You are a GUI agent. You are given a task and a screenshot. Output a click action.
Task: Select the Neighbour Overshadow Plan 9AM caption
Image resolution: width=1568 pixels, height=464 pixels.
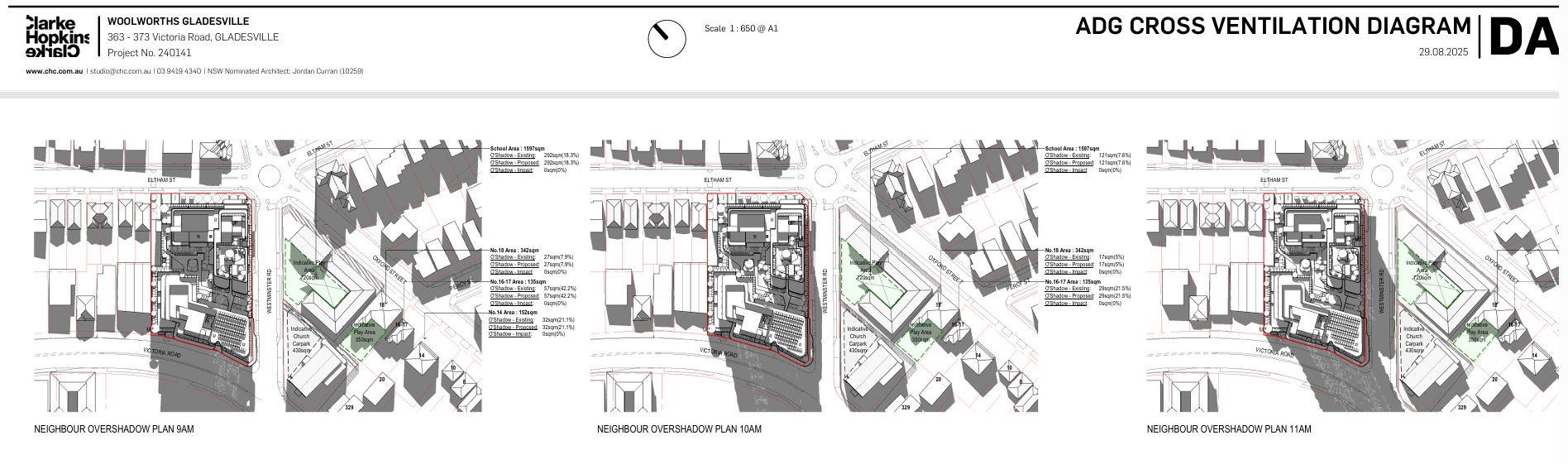click(x=113, y=429)
